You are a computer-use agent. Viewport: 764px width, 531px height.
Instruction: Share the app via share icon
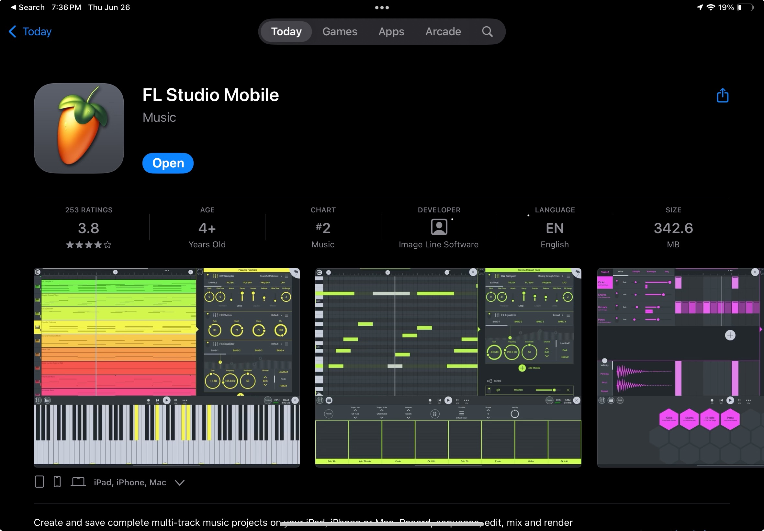723,95
